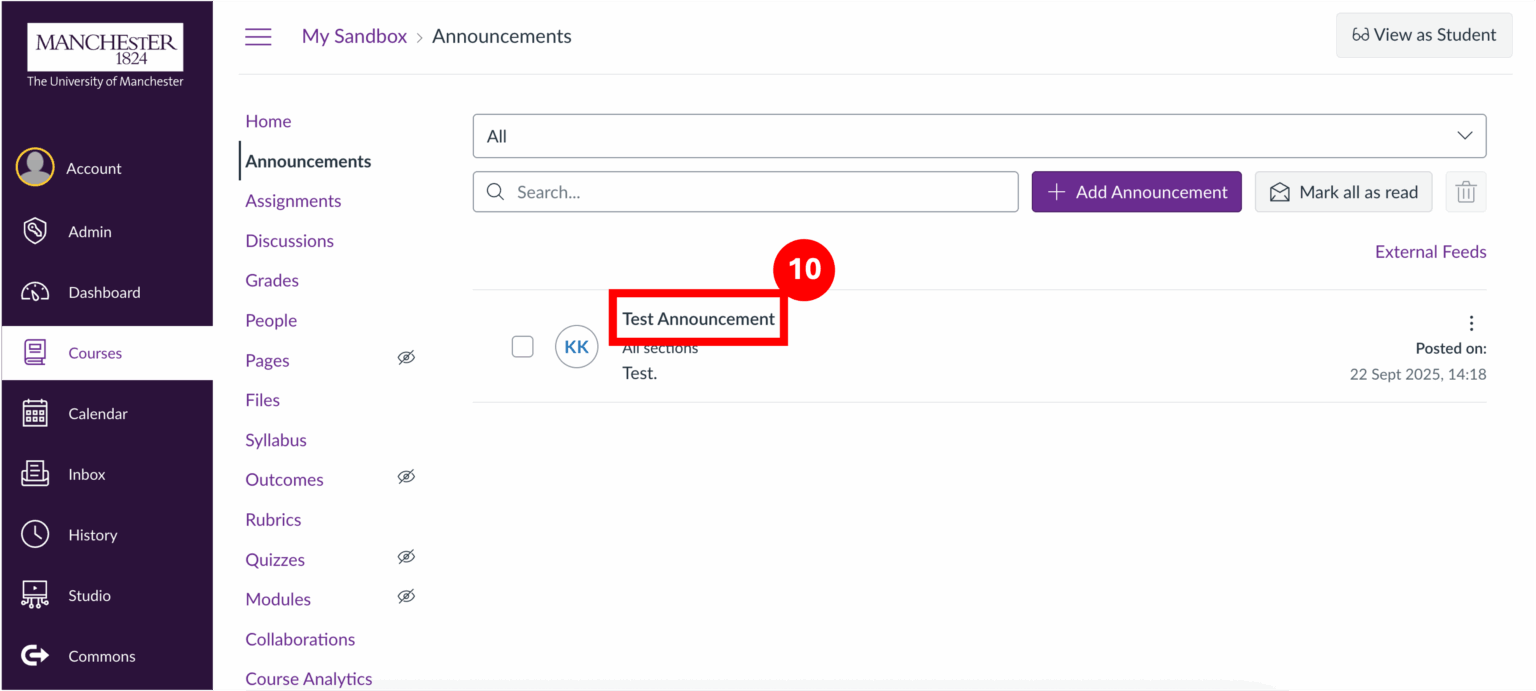The height and width of the screenshot is (691, 1536).
Task: Tick the Test Announcement checkbox
Action: point(522,346)
